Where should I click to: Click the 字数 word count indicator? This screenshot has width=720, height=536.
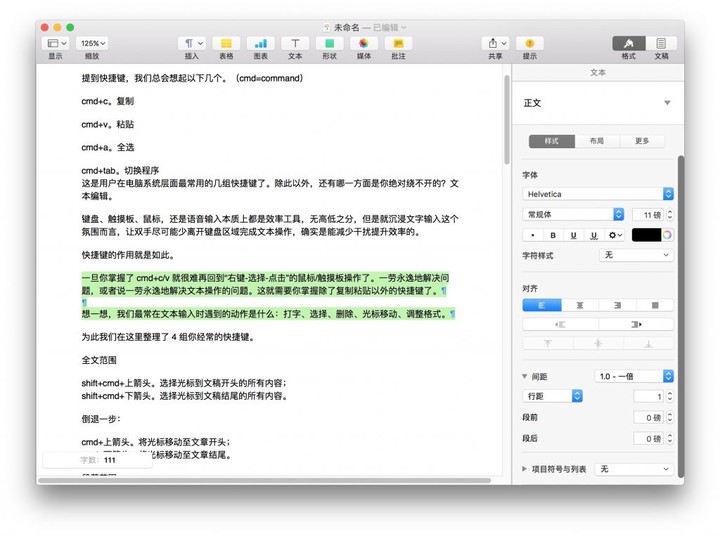click(x=97, y=460)
